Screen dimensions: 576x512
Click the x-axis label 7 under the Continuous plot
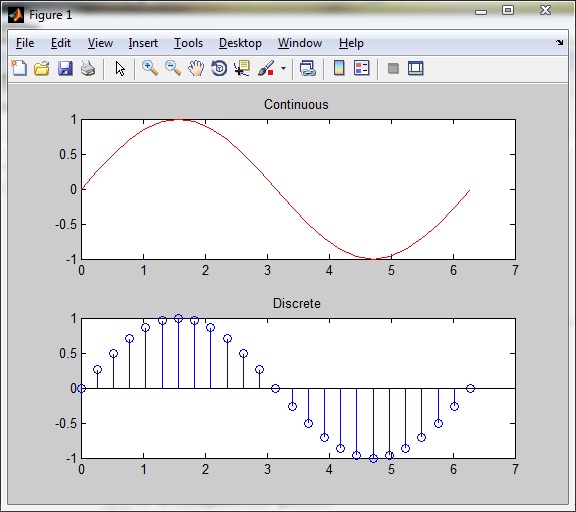515,270
